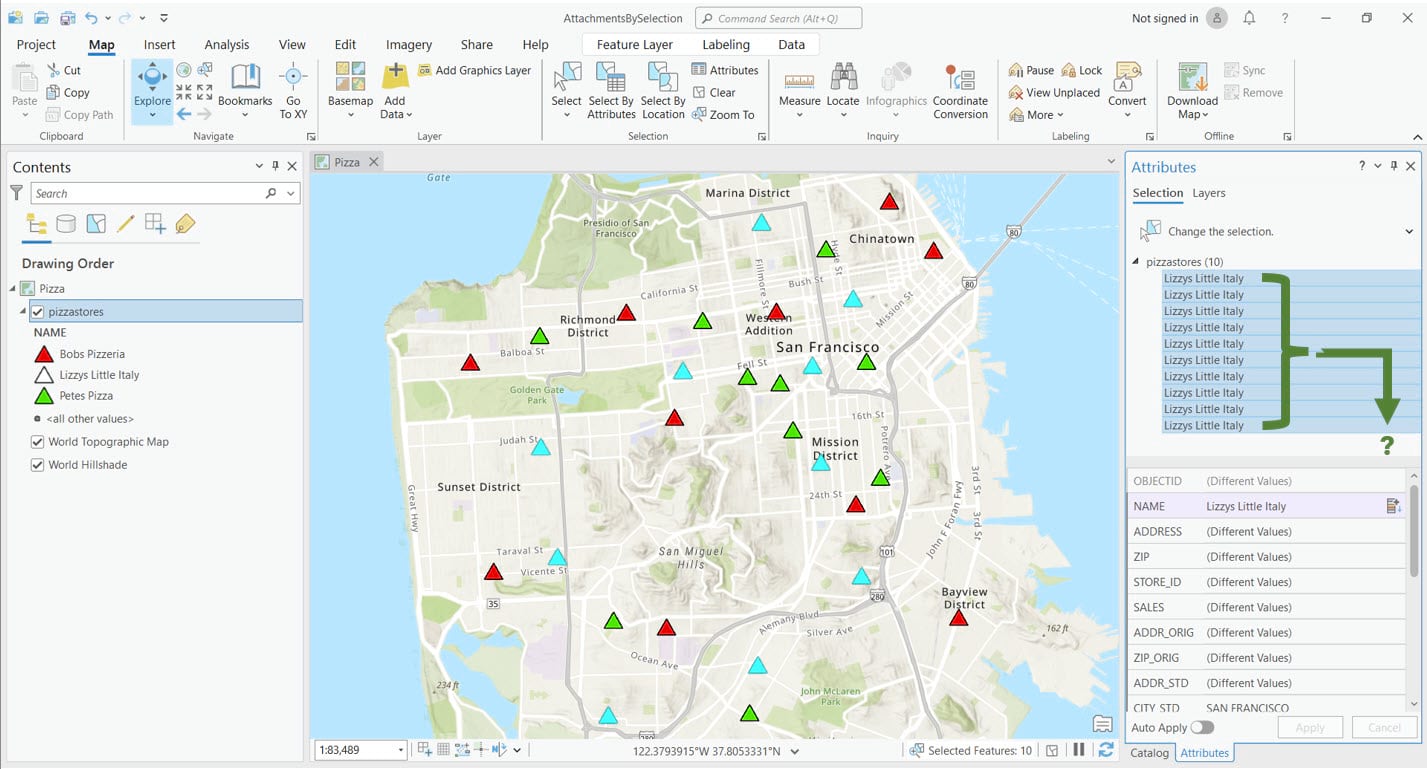Open the map scale dropdown
The width and height of the screenshot is (1427, 769).
399,749
